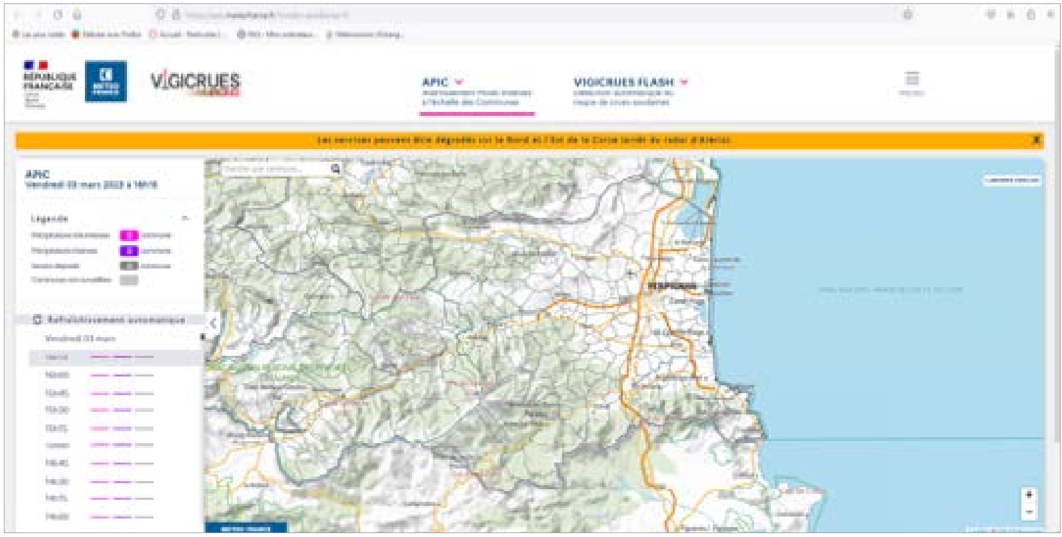The width and height of the screenshot is (1062, 537).
Task: Select the 15h45 timeline entry
Action: (x=57, y=392)
